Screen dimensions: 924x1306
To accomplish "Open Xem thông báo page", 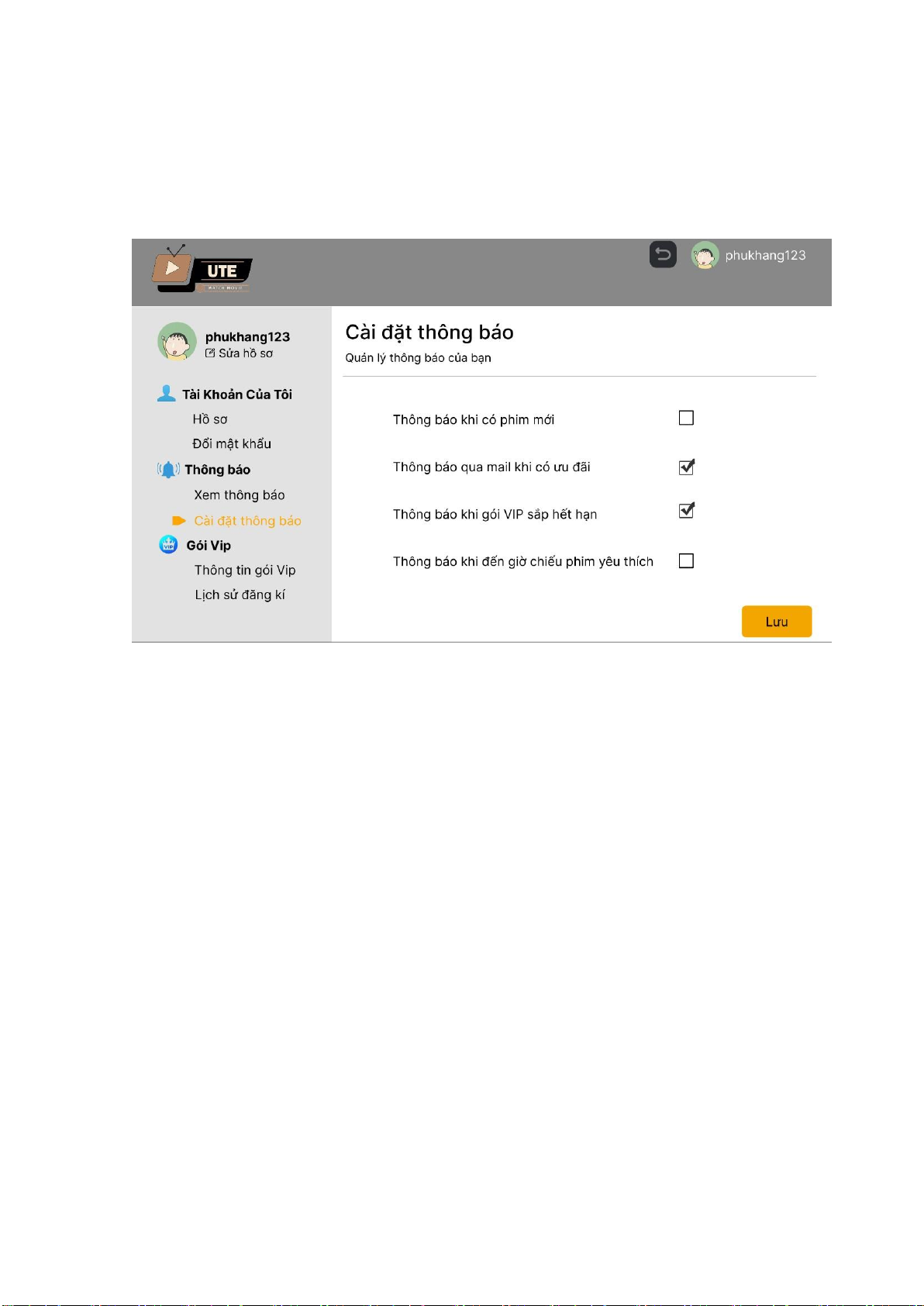I will [x=240, y=494].
